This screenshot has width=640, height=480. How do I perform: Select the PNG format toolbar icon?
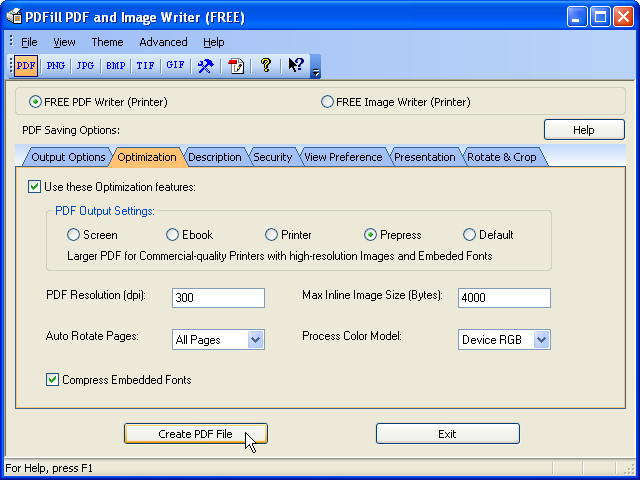click(x=56, y=66)
